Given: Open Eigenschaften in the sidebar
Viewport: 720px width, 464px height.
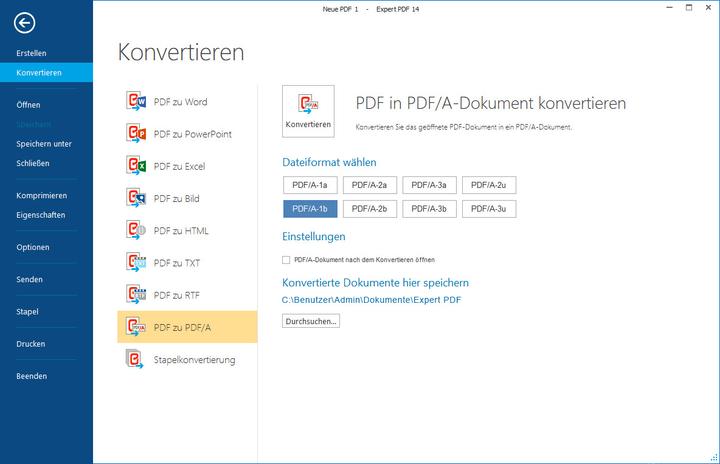Looking at the screenshot, I should 41,215.
